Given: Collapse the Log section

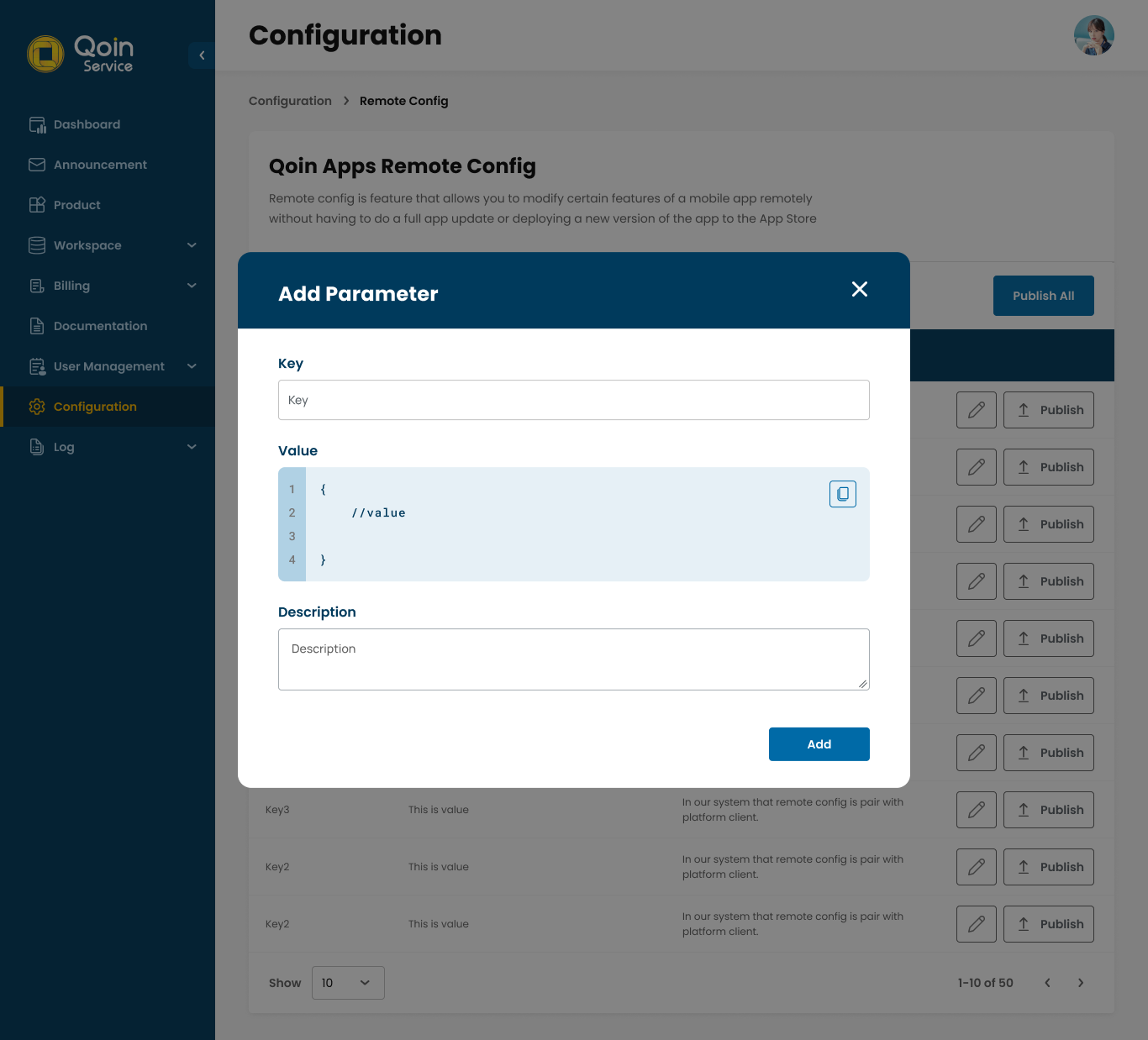Looking at the screenshot, I should tap(192, 446).
